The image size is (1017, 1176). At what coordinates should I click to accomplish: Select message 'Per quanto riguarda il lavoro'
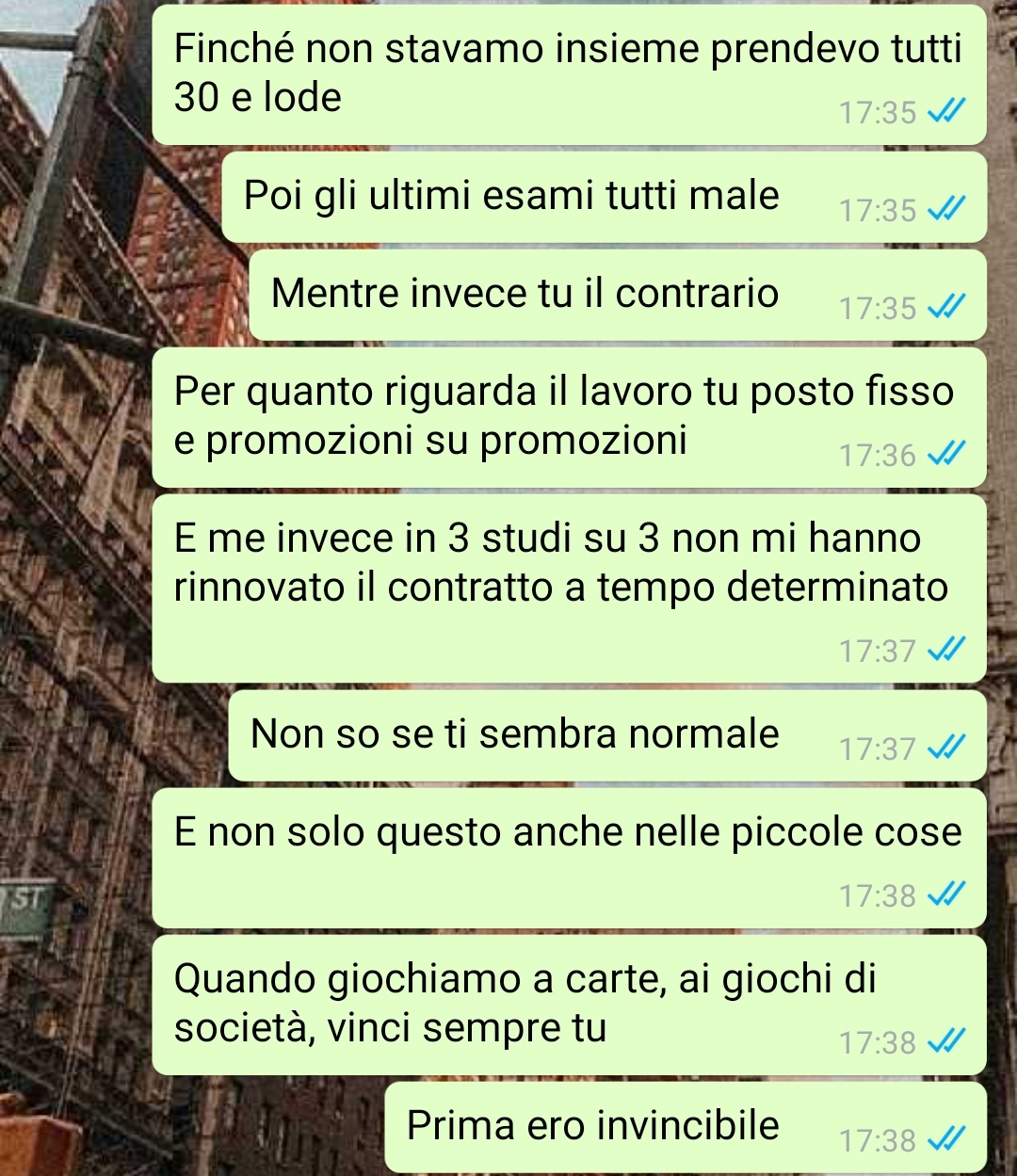(x=569, y=417)
